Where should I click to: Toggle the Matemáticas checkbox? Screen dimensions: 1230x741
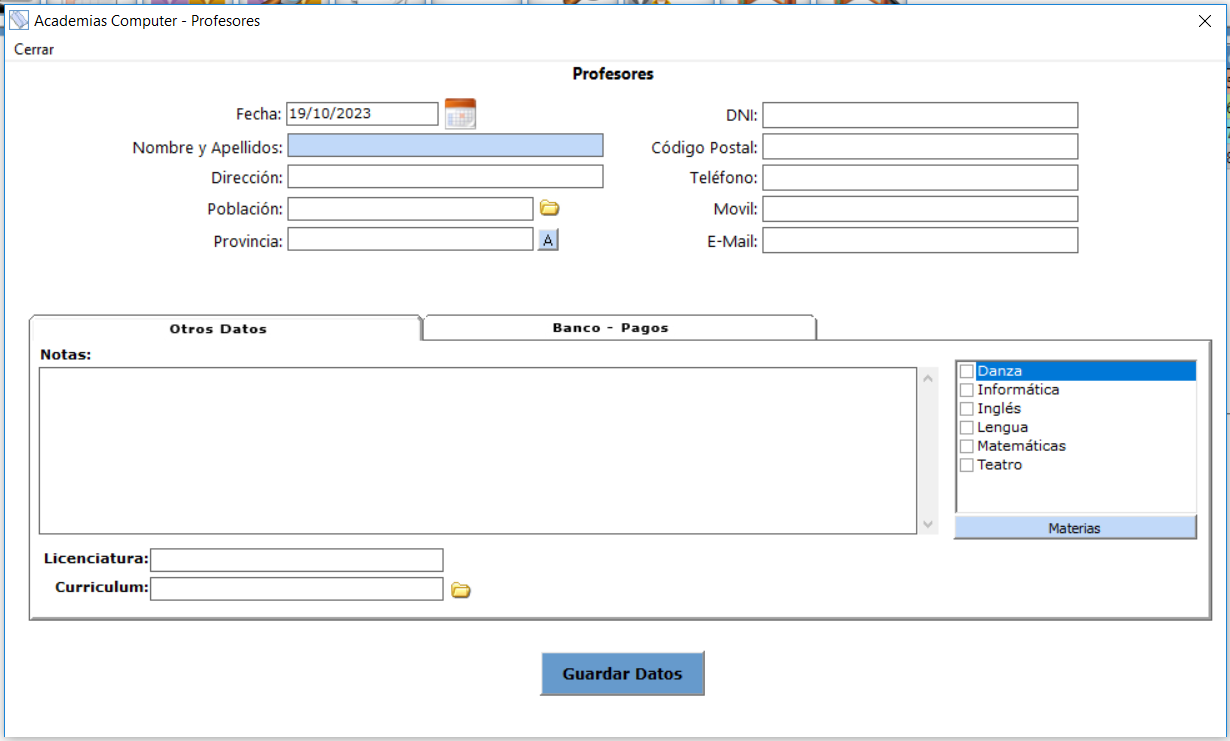point(967,446)
